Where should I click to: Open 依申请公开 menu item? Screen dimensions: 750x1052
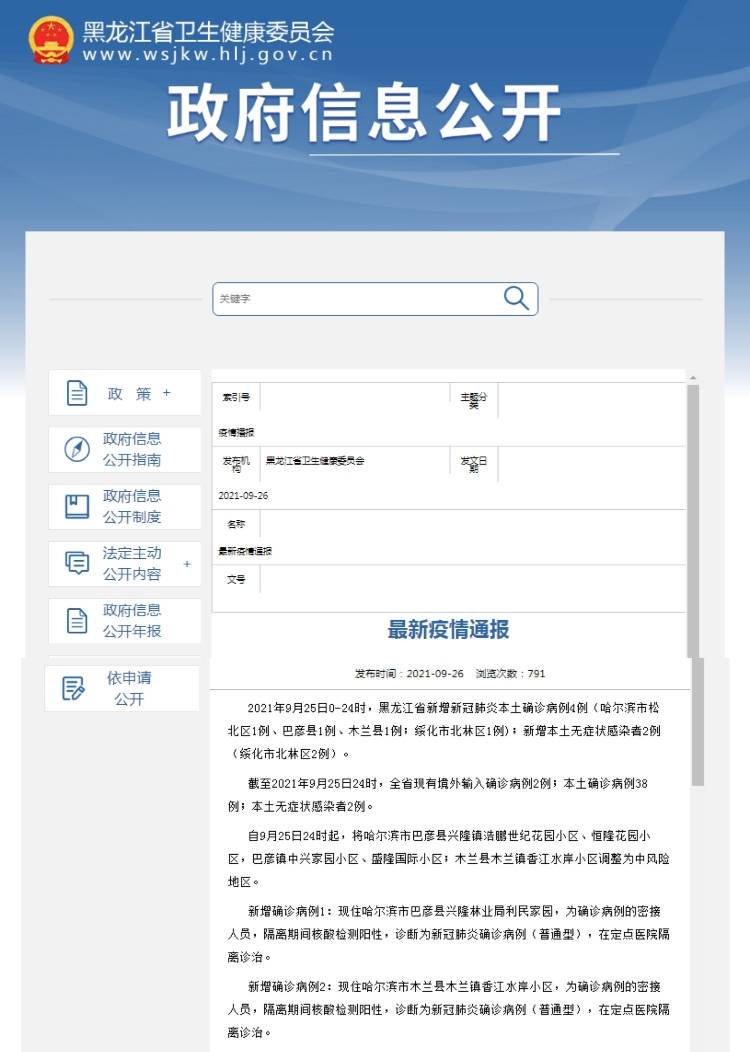[122, 688]
